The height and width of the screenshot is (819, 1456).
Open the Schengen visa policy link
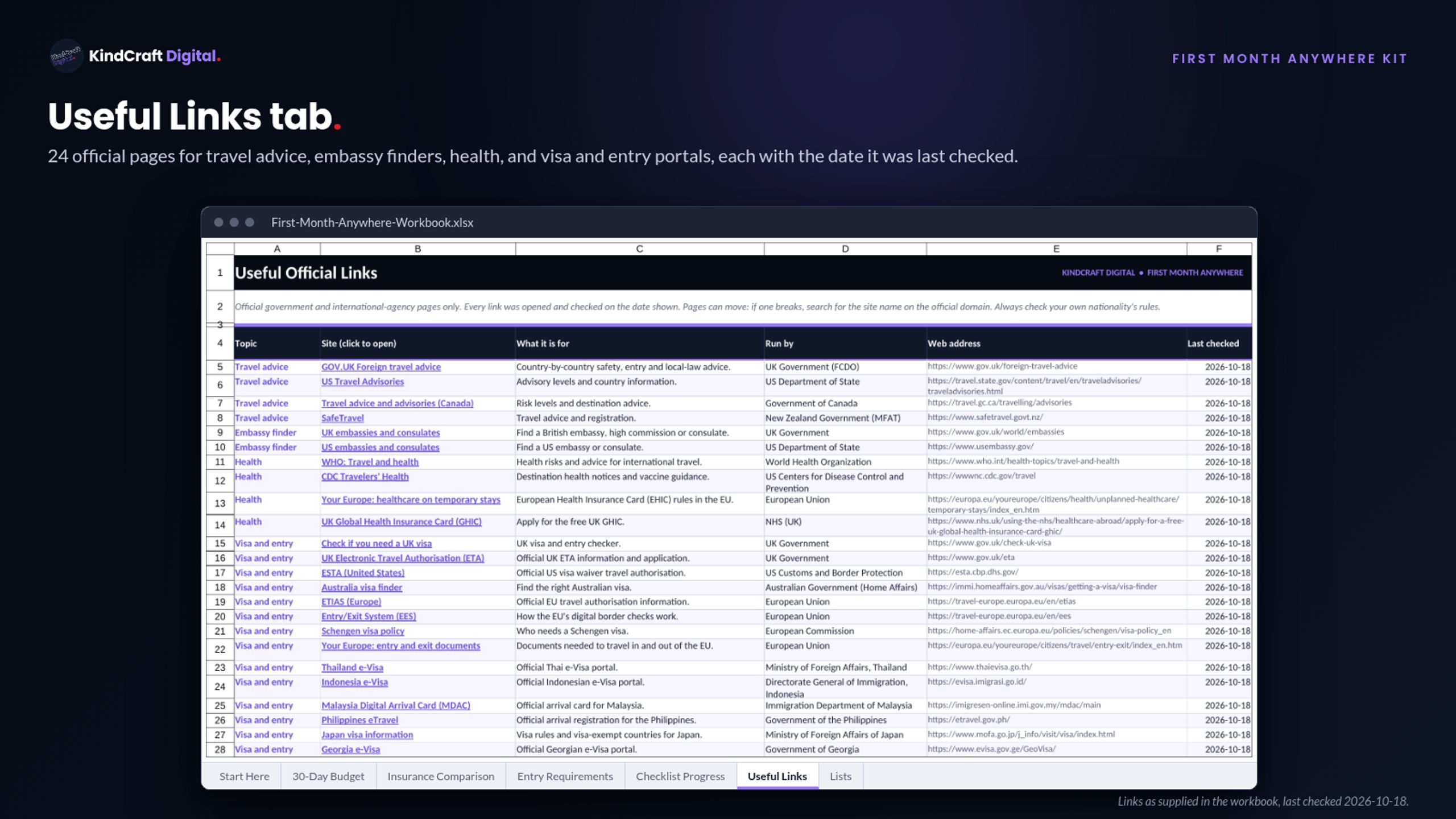[x=363, y=631]
